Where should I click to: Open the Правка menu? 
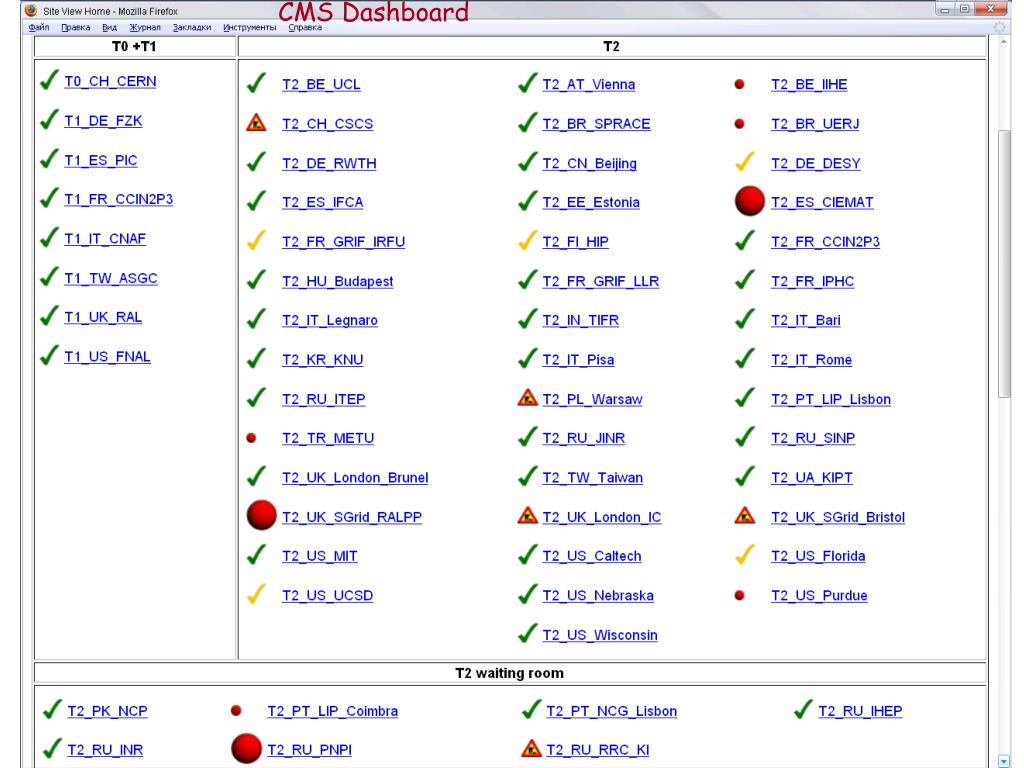click(76, 27)
